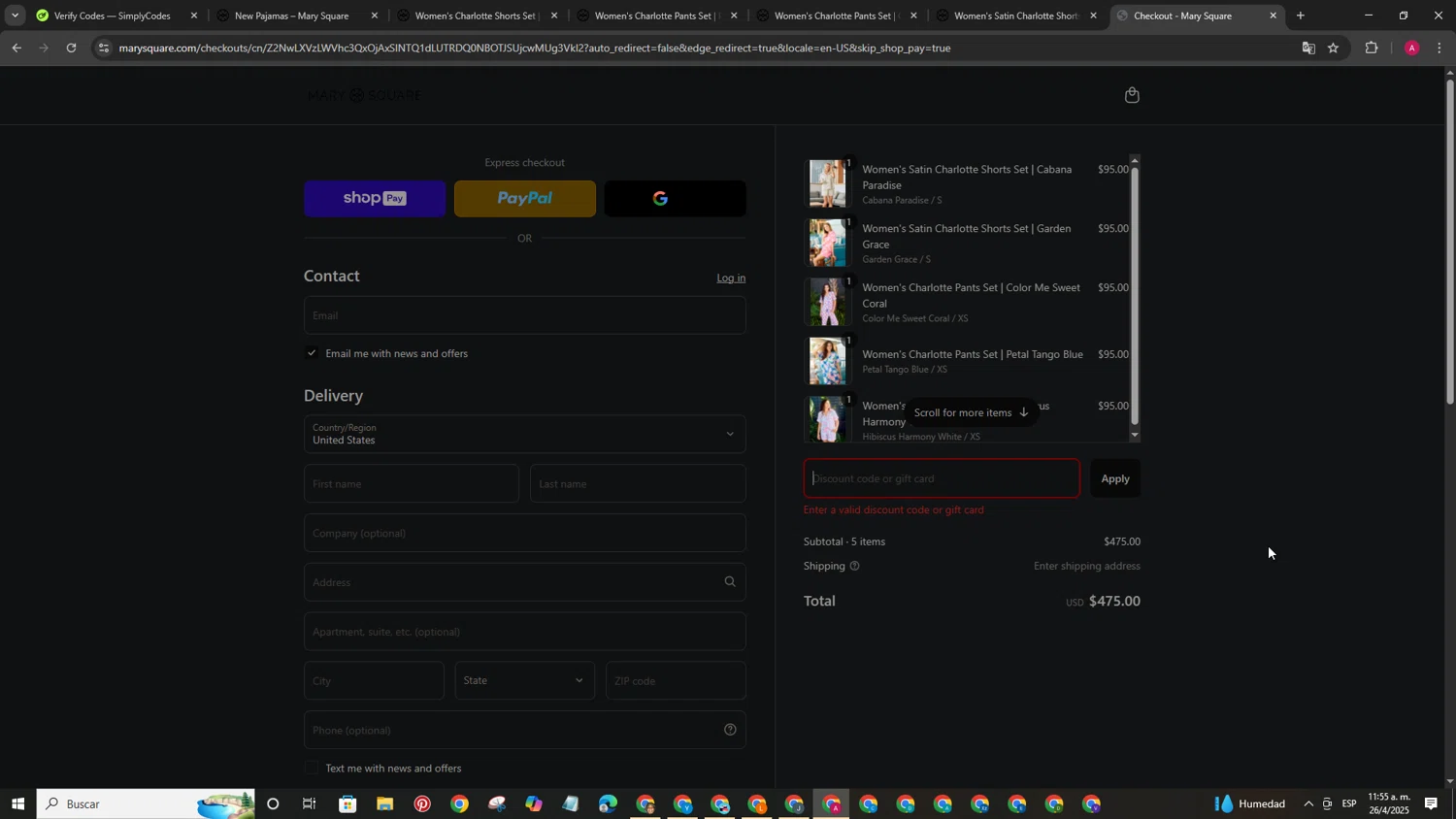Screen dimensions: 1456x819
Task: Open the Country/Region dropdown
Action: [524, 434]
